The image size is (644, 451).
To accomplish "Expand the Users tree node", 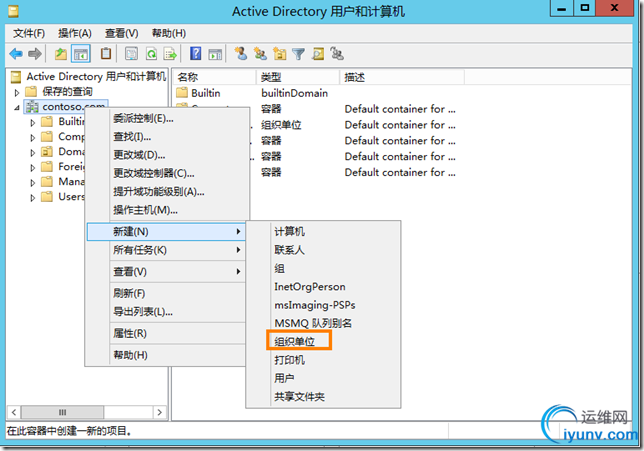I will tap(32, 198).
